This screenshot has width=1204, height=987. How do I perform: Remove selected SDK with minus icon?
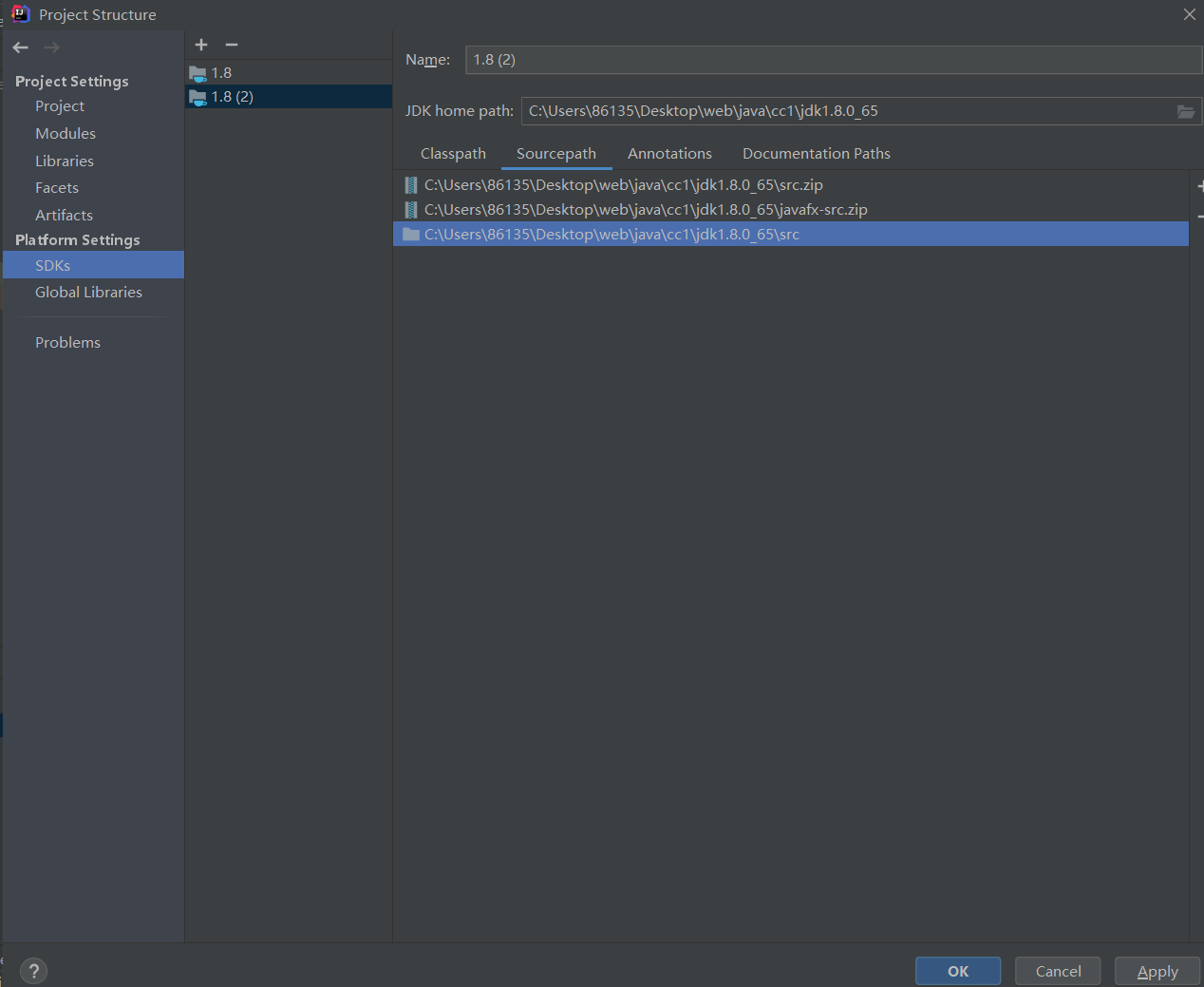coord(232,45)
